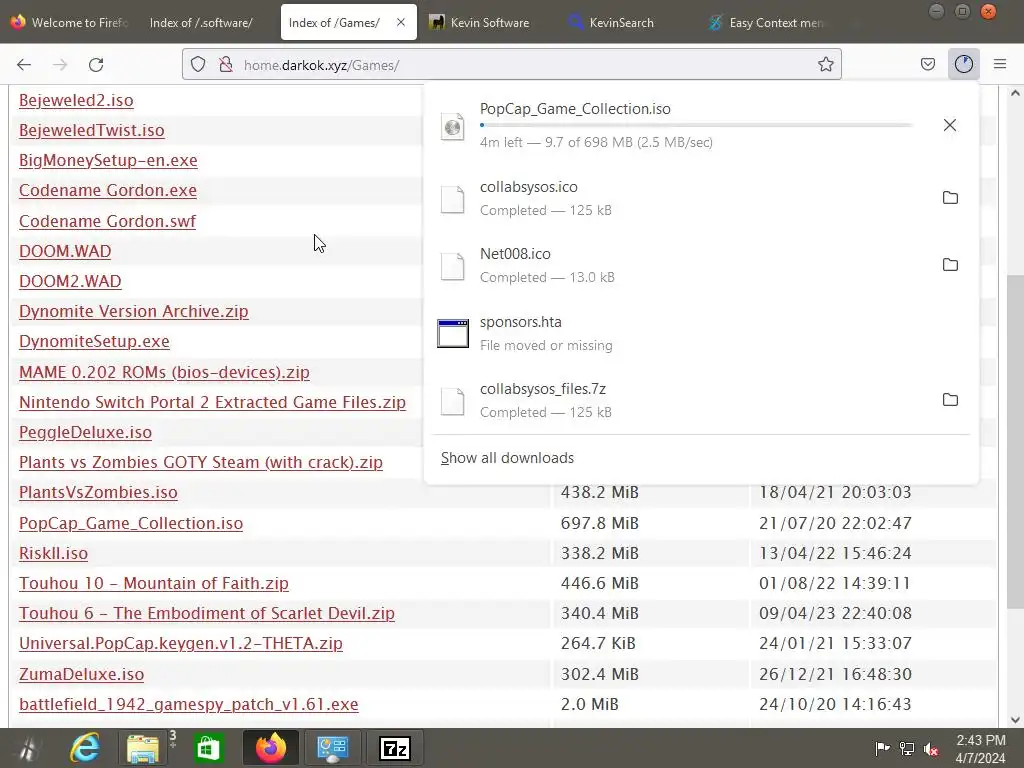Cancel the PopCap_Game_Collection.iso download
Image resolution: width=1024 pixels, height=768 pixels.
point(950,125)
